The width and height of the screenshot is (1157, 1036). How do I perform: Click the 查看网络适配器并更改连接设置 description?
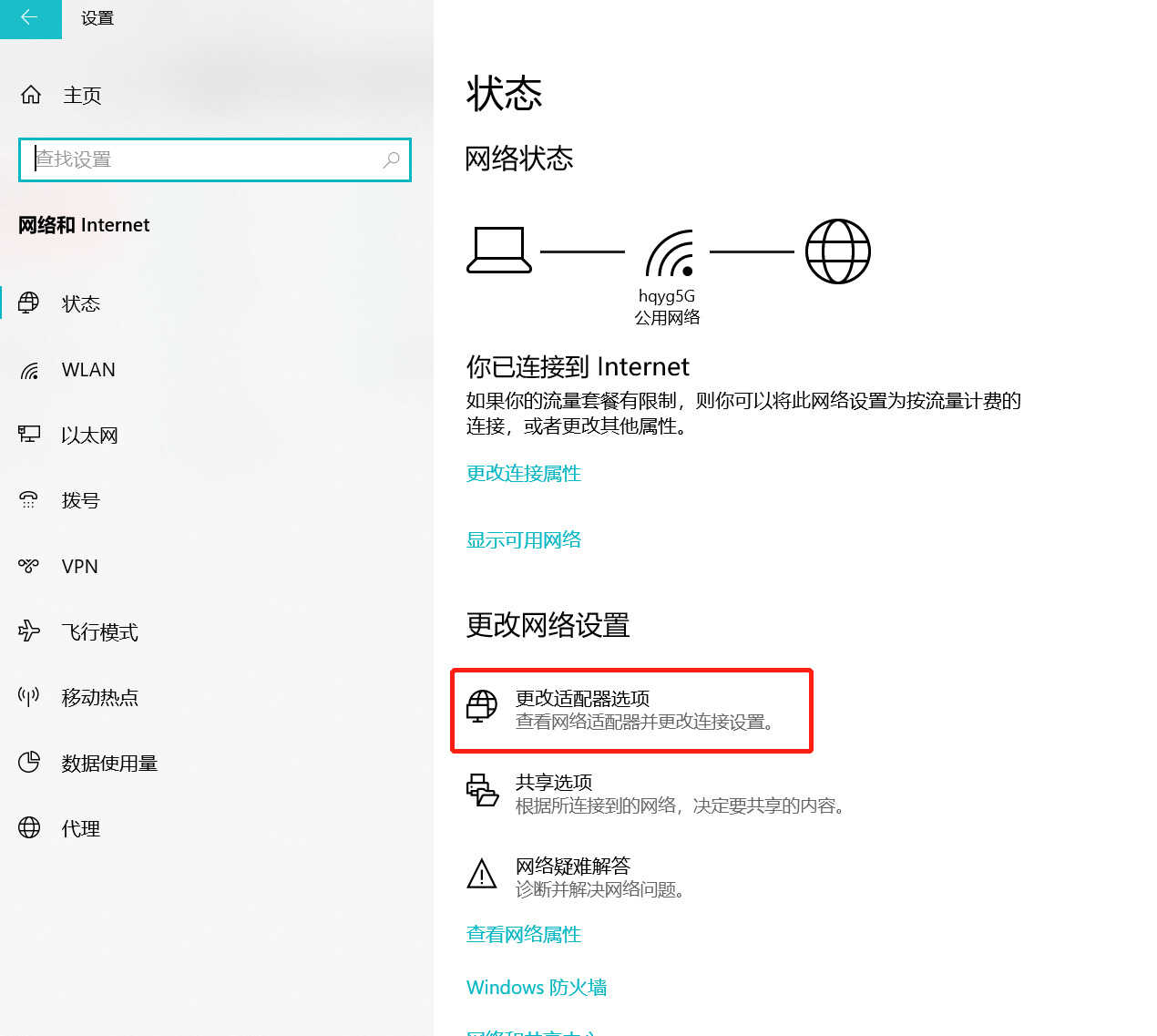coord(645,722)
